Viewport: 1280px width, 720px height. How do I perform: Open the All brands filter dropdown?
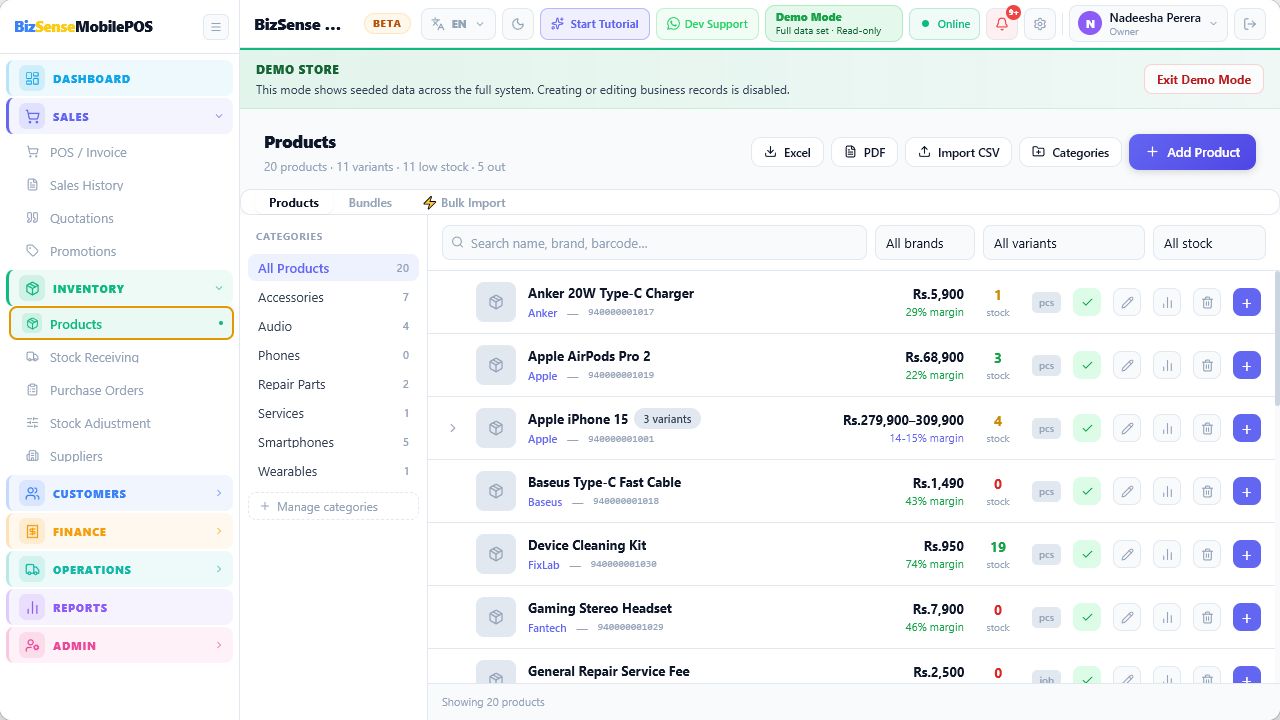[924, 243]
